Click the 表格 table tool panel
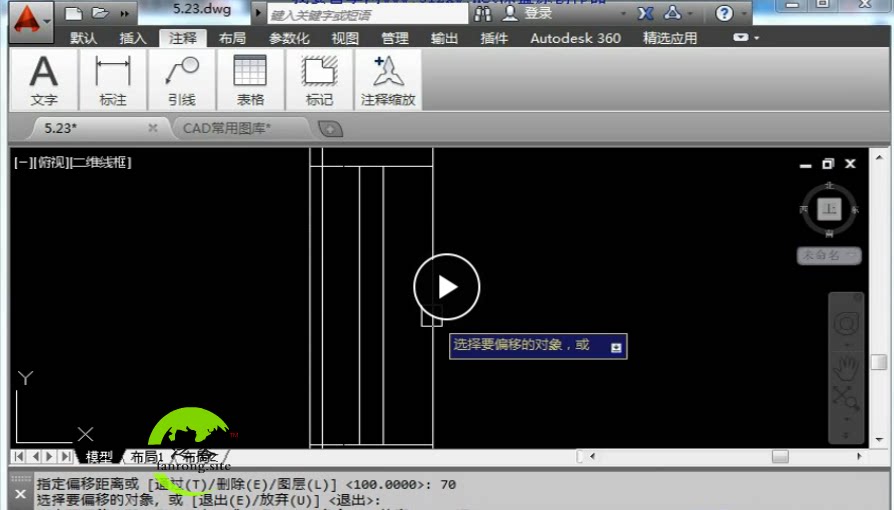 pos(250,79)
